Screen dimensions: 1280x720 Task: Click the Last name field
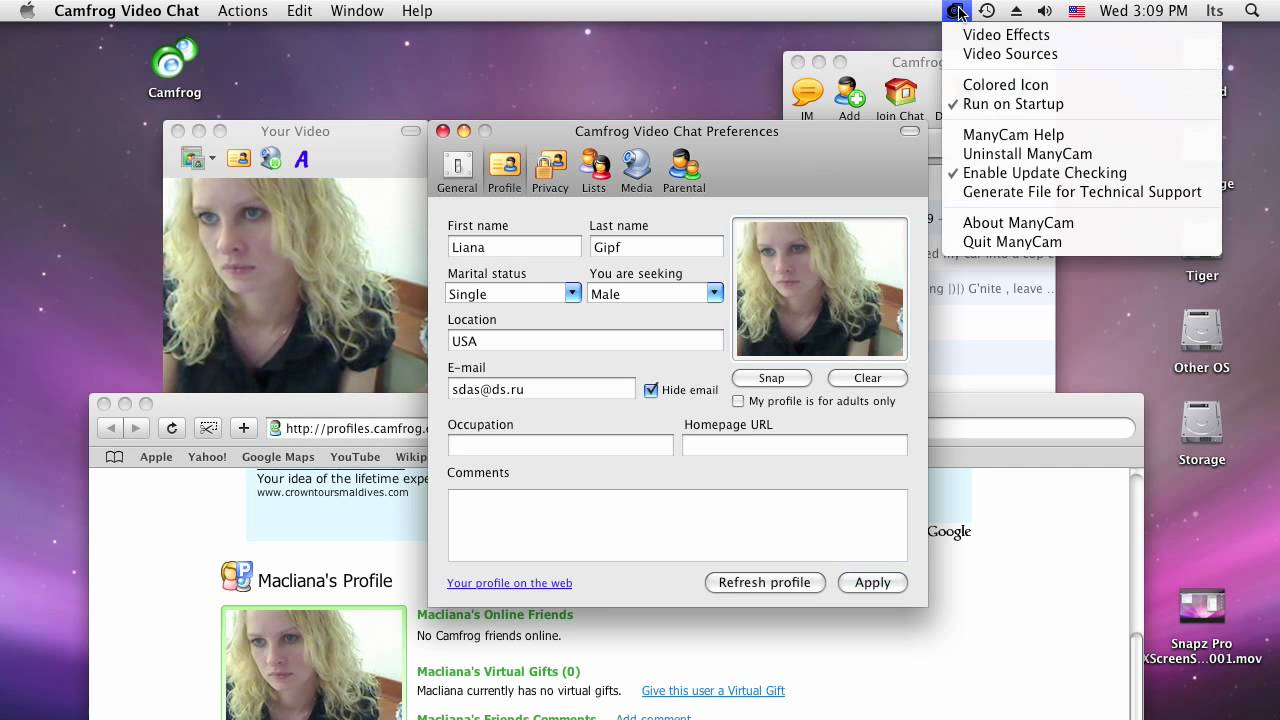click(x=656, y=247)
